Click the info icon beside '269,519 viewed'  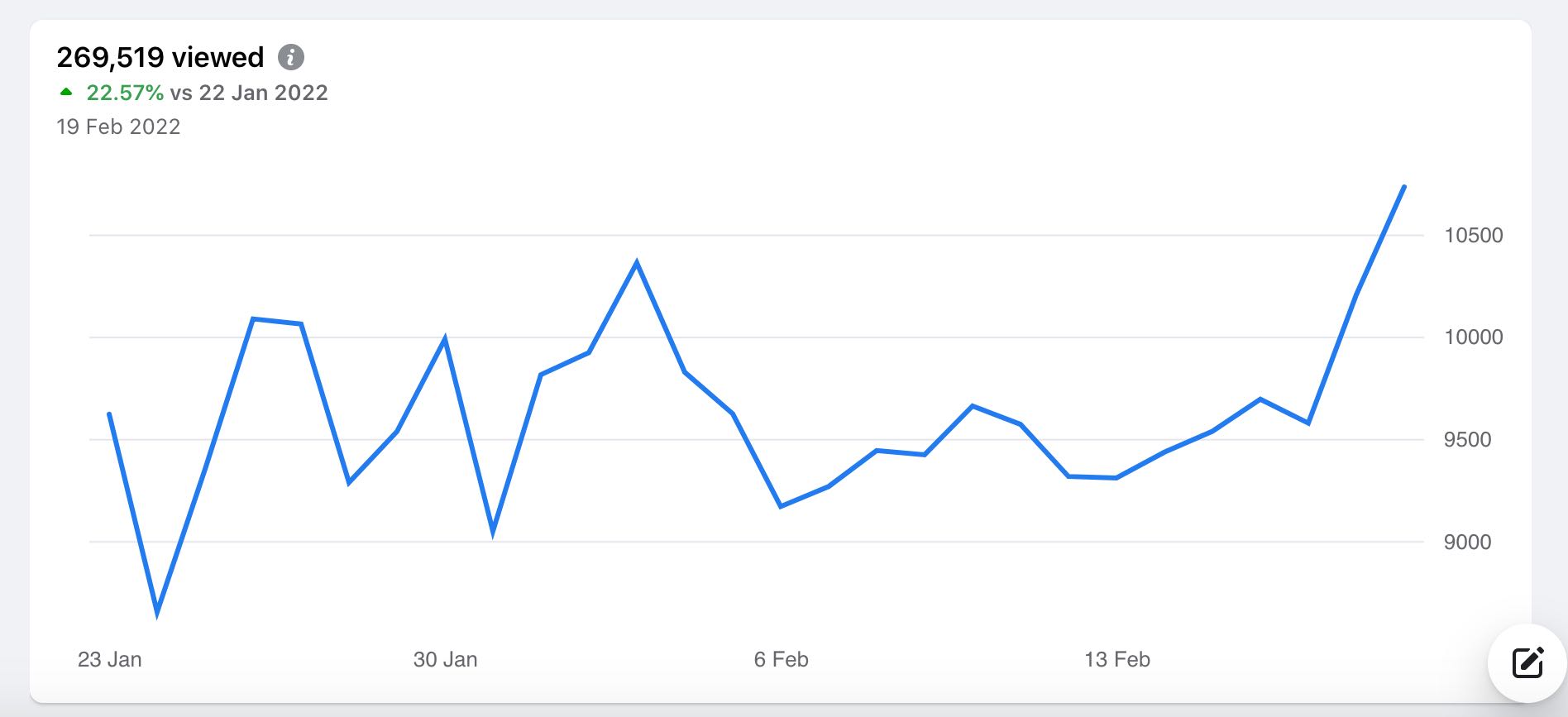point(290,57)
